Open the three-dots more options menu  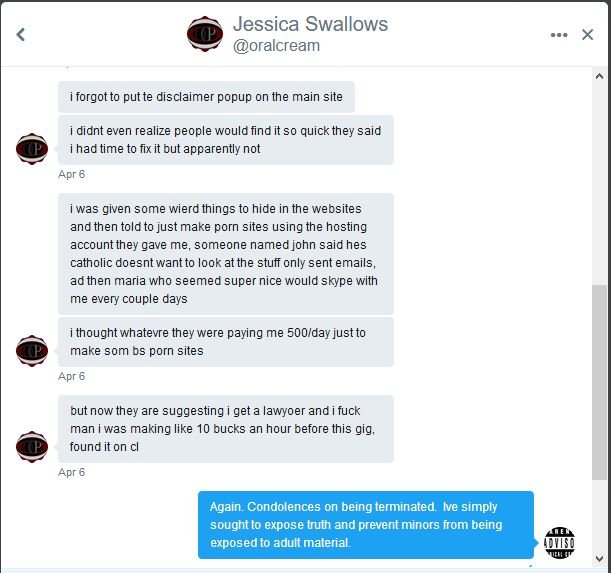coord(559,35)
